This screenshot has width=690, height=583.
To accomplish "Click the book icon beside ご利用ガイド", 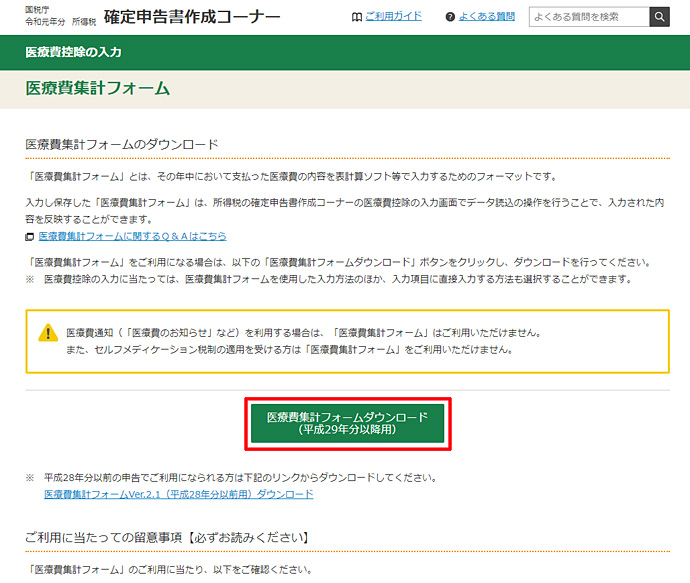I will [356, 17].
